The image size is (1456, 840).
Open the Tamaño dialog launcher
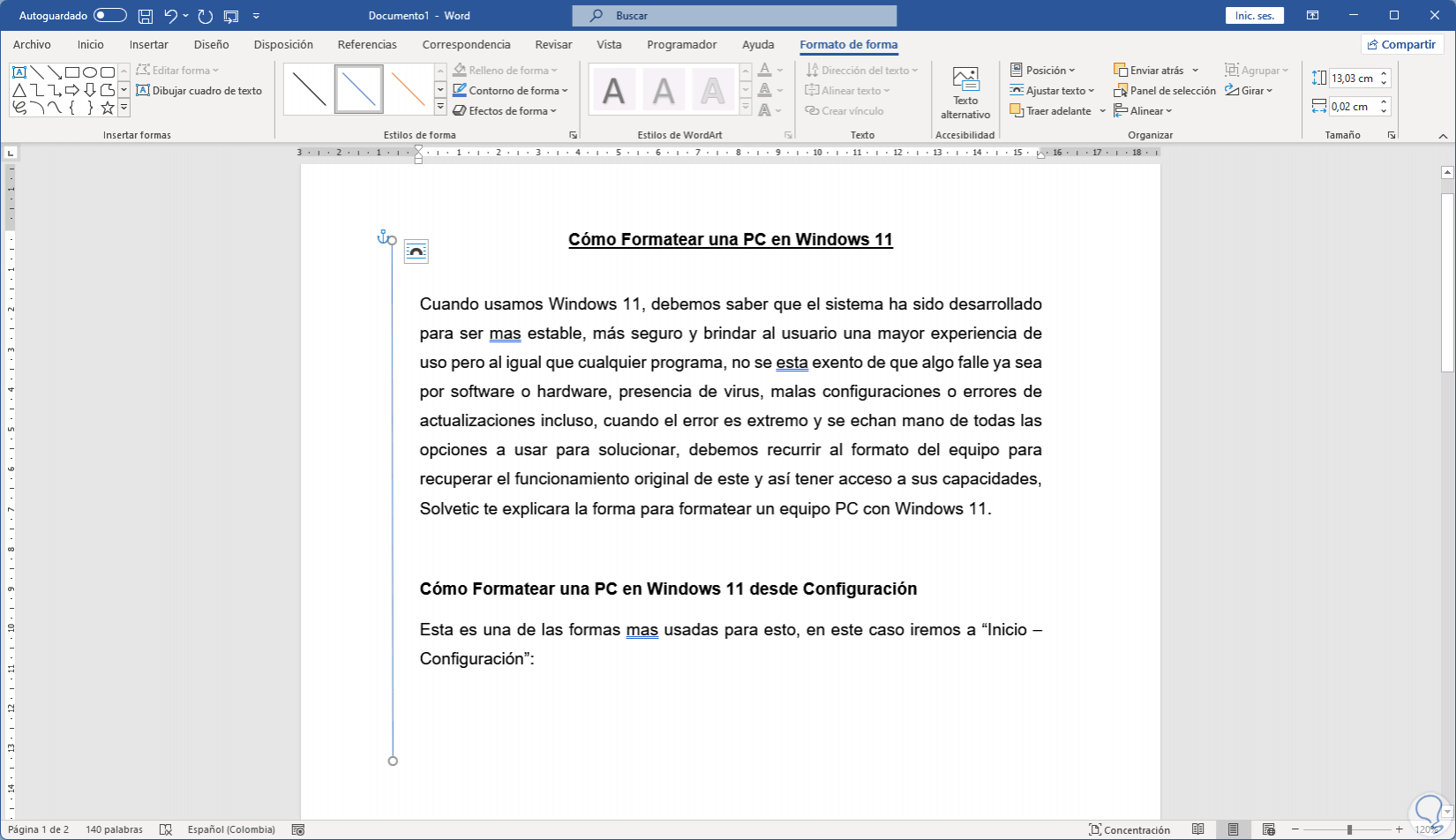1392,135
